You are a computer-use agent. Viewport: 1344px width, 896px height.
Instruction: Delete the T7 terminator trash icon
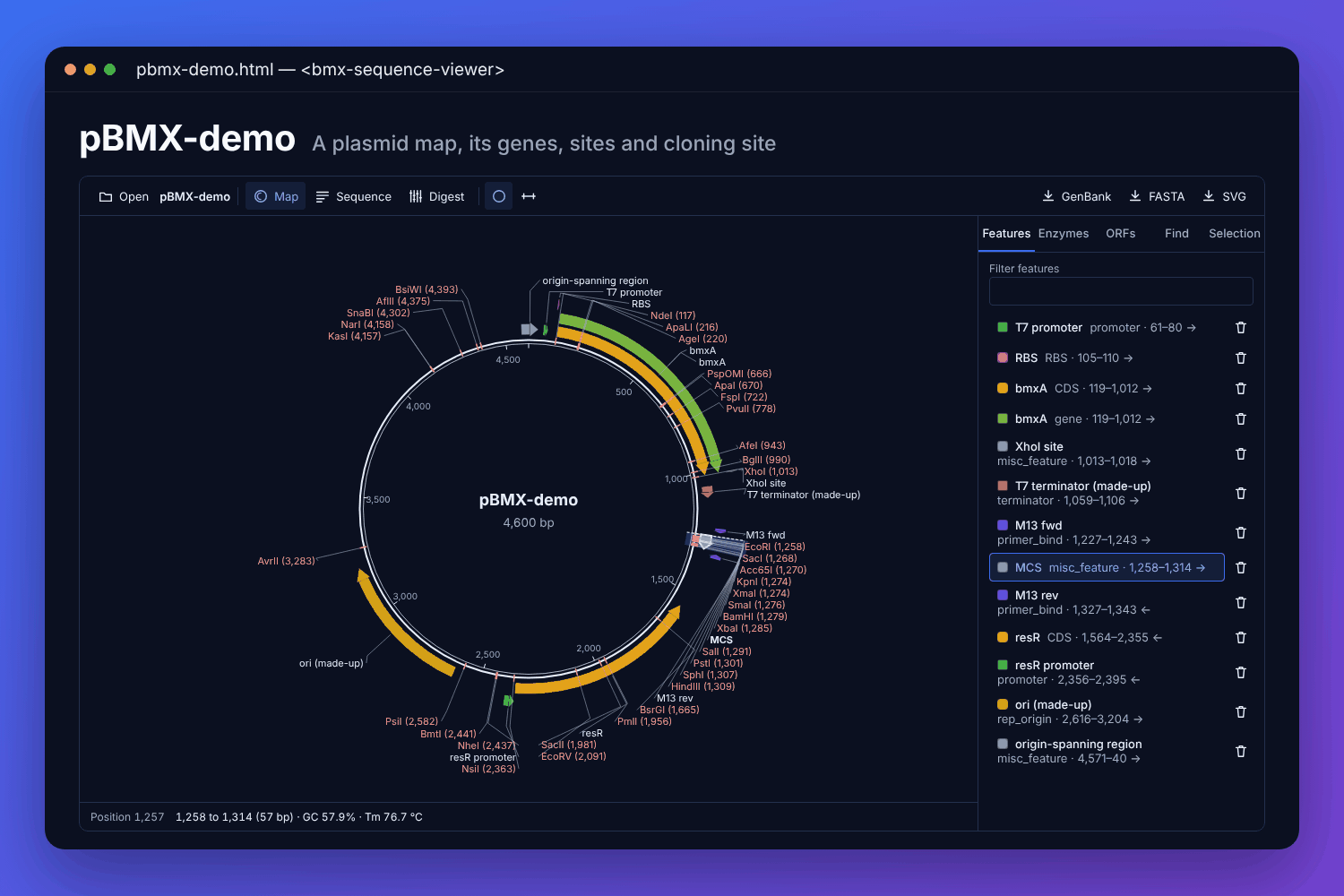1241,494
